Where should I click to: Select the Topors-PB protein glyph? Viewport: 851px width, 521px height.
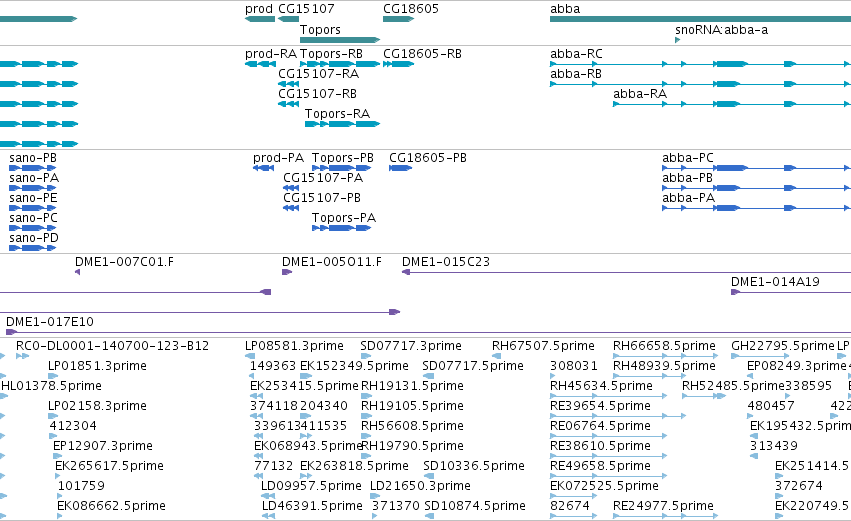[341, 168]
